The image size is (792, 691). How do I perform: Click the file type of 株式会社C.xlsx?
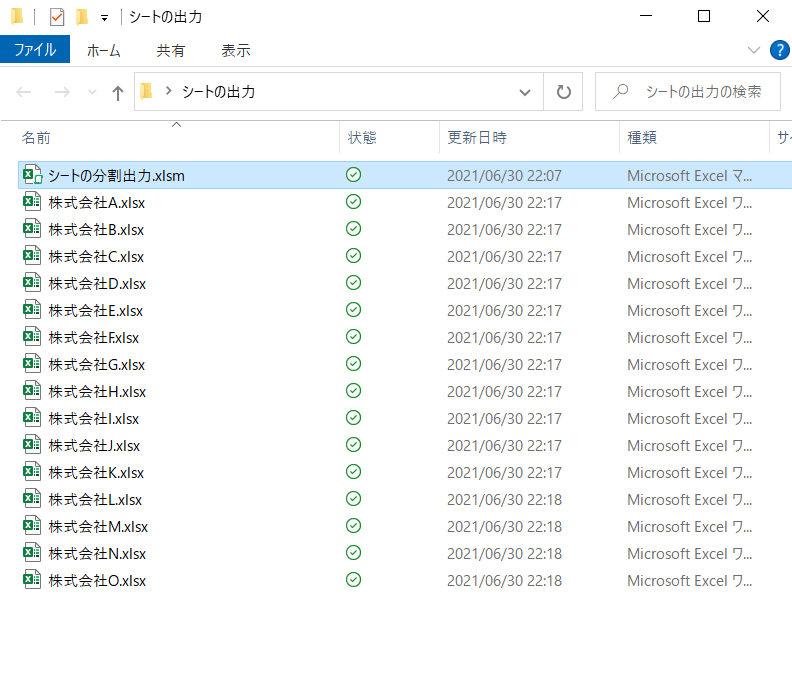tap(689, 257)
